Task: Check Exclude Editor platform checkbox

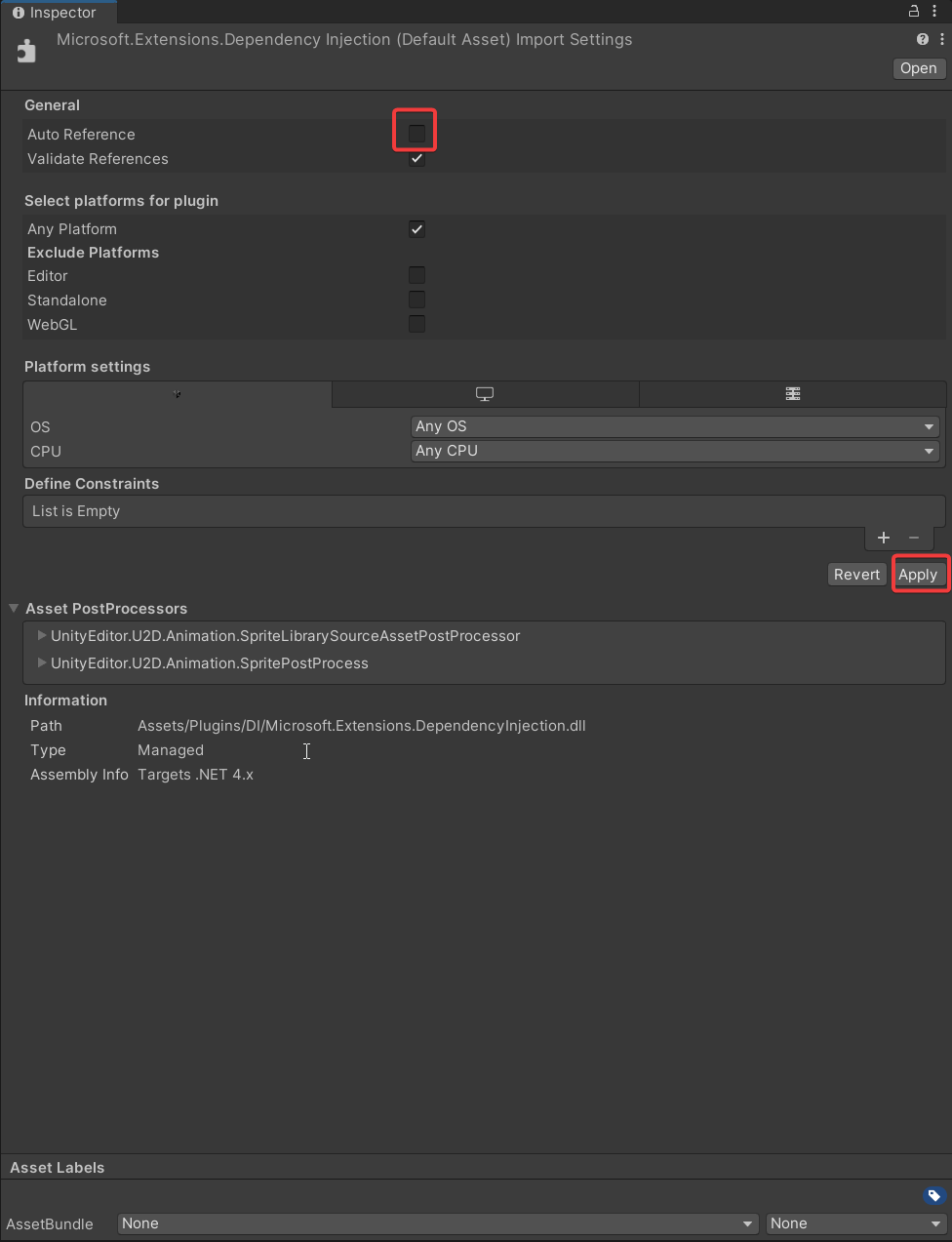Action: pyautogui.click(x=416, y=275)
